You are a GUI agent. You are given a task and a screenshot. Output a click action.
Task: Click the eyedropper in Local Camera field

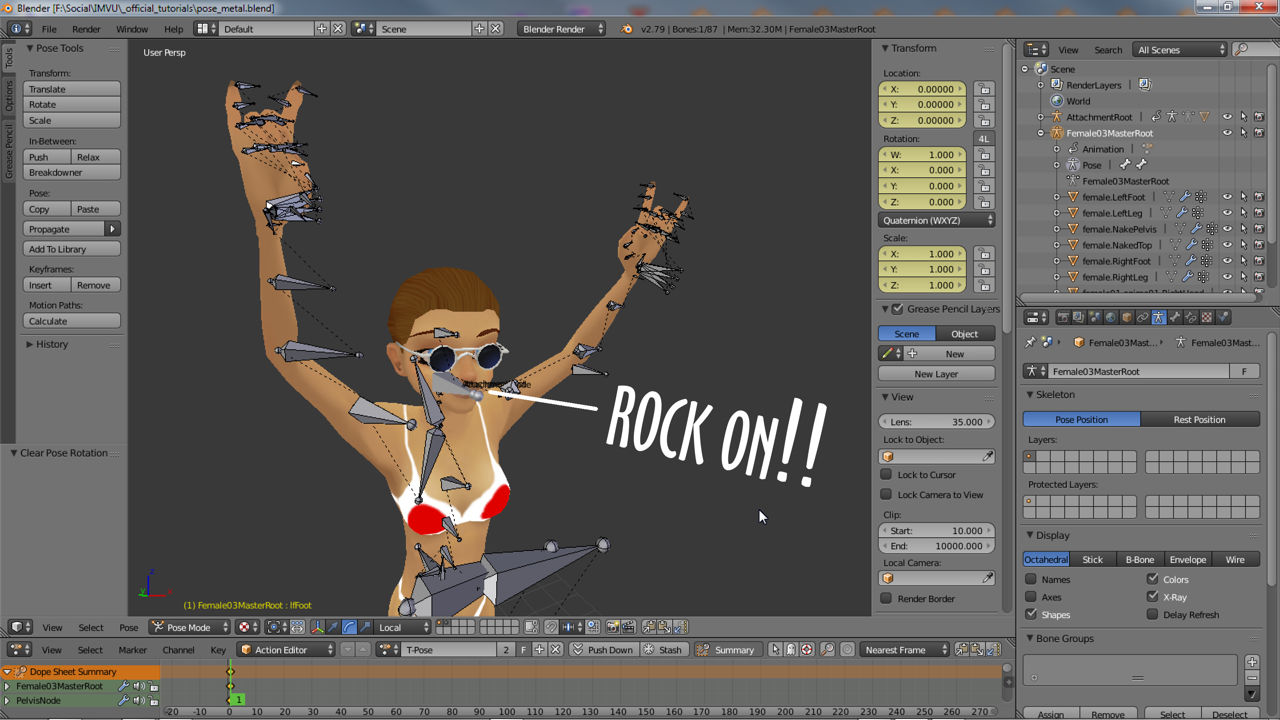pos(987,578)
